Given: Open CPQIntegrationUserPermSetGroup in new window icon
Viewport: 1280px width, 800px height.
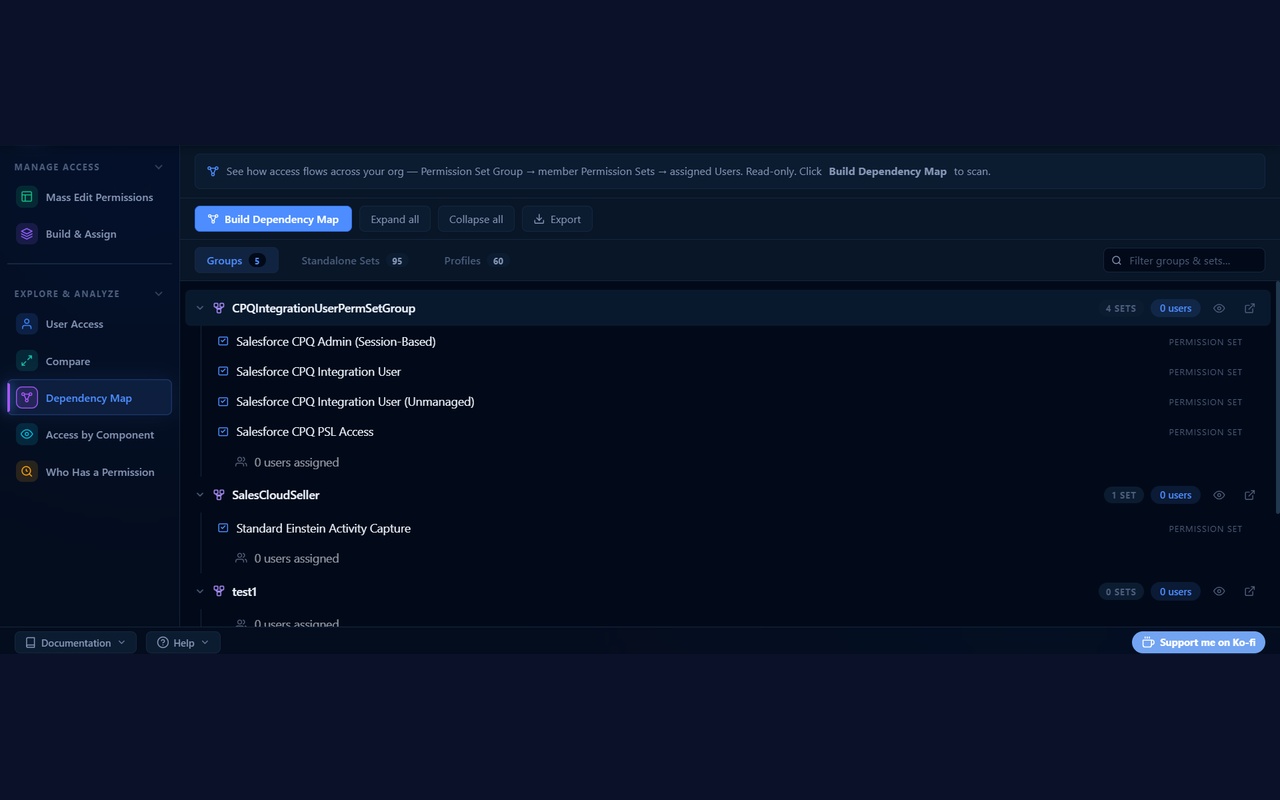Looking at the screenshot, I should pyautogui.click(x=1250, y=308).
